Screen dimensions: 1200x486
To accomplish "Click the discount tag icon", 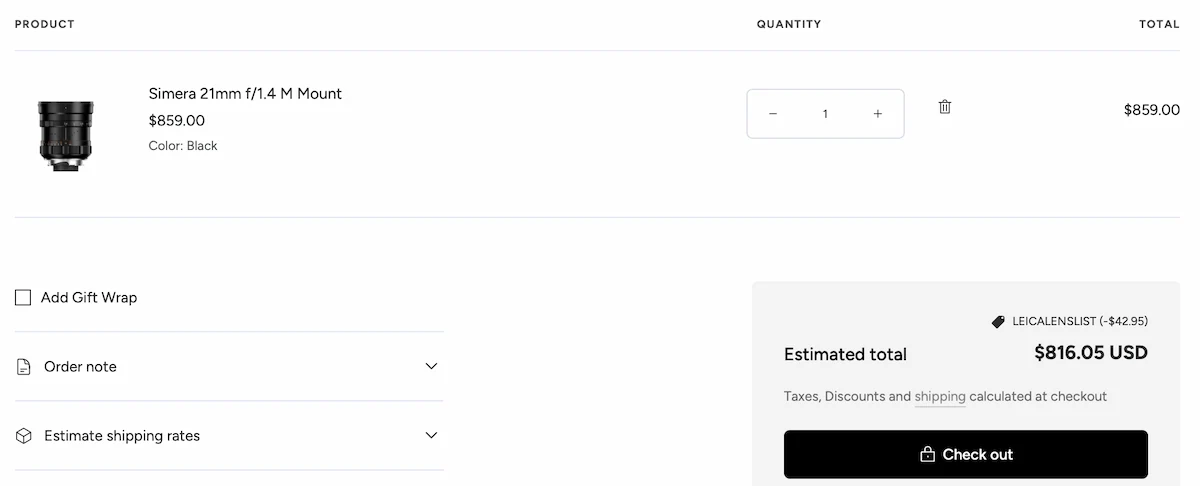I will (x=997, y=322).
